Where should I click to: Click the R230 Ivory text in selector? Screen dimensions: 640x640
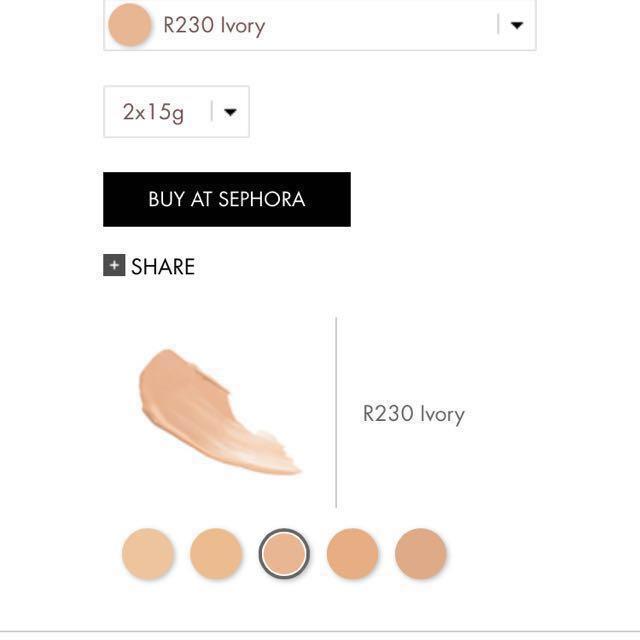[x=214, y=25]
